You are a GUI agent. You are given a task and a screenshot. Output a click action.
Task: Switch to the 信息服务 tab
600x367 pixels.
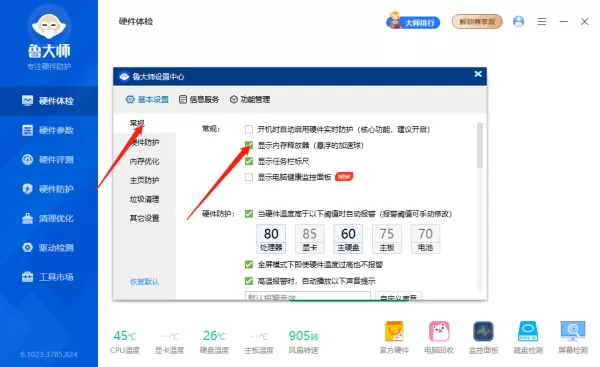[x=199, y=99]
